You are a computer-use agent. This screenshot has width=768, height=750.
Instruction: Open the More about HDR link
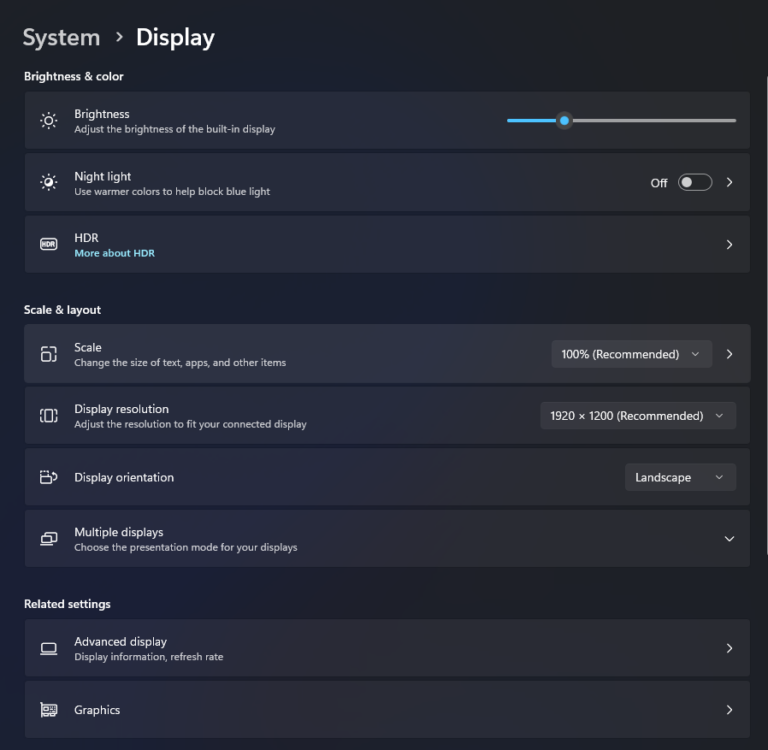coord(114,254)
